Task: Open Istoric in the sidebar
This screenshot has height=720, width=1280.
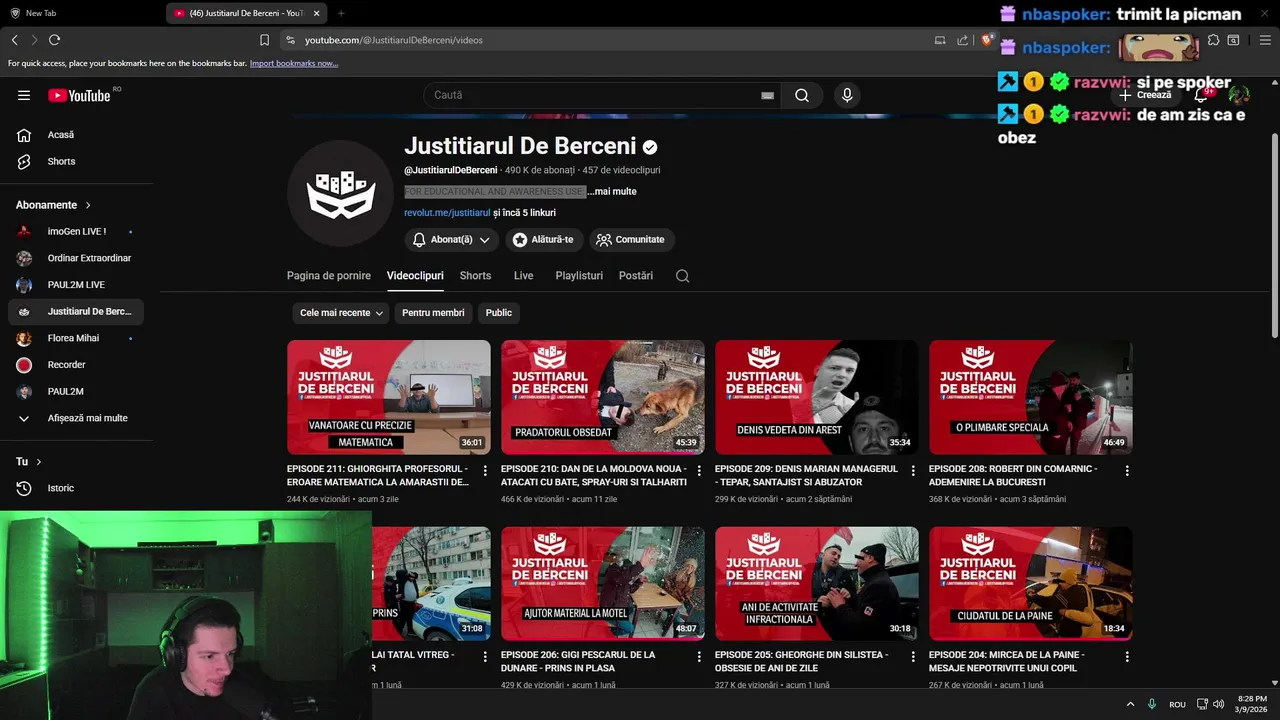Action: pyautogui.click(x=76, y=488)
